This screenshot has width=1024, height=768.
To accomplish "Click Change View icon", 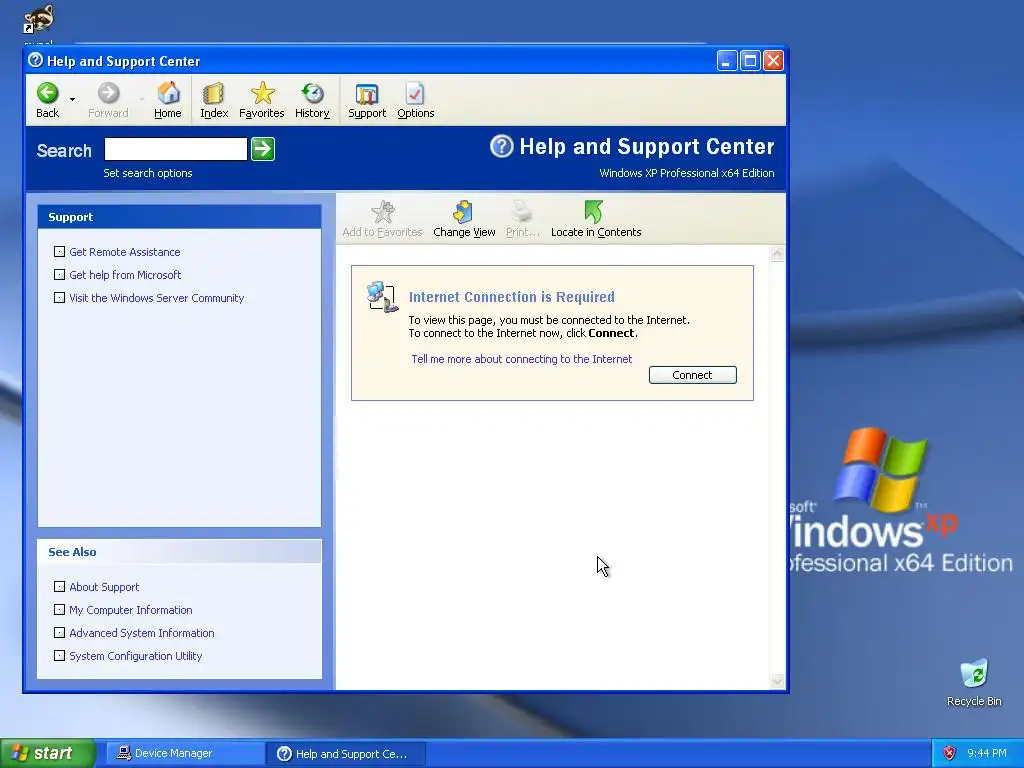I will 463,212.
